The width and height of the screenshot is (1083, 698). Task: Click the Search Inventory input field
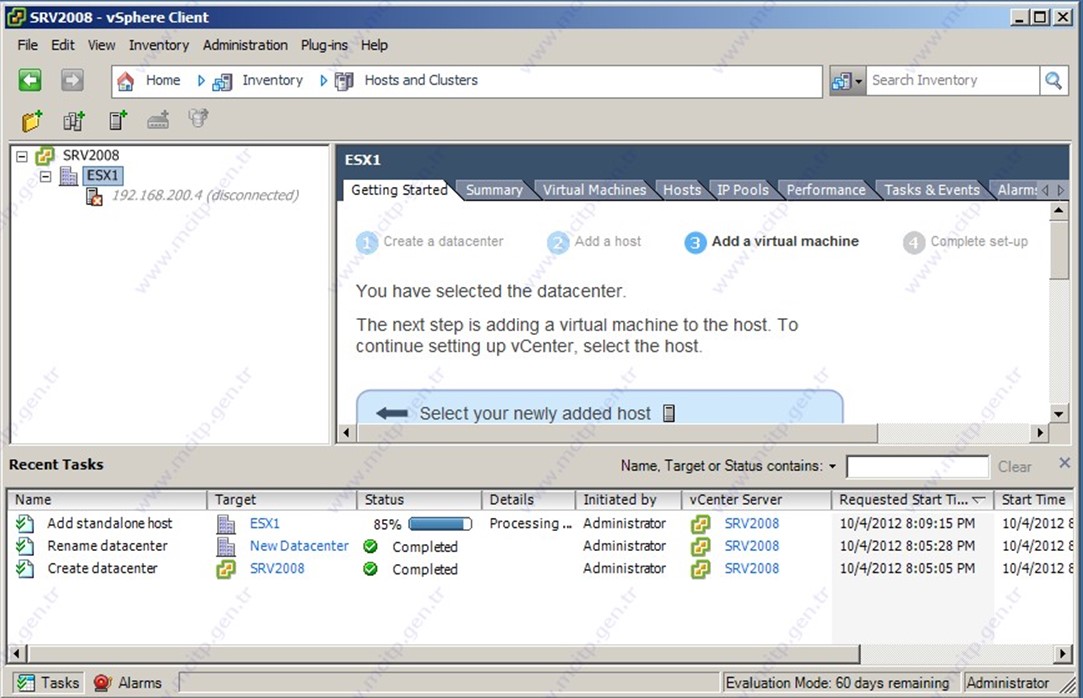click(x=952, y=81)
